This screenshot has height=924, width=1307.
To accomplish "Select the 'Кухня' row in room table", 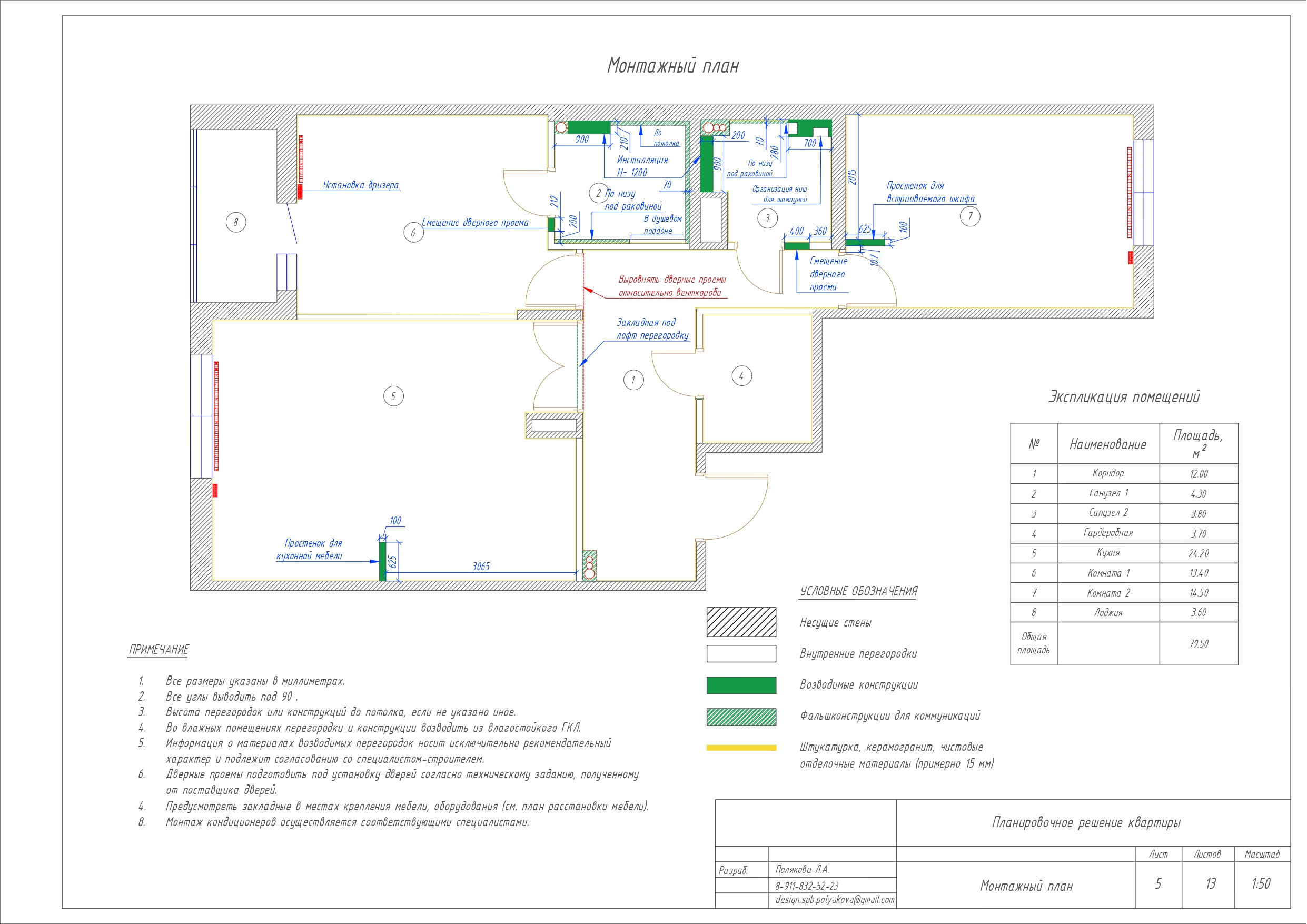I will pos(1108,553).
